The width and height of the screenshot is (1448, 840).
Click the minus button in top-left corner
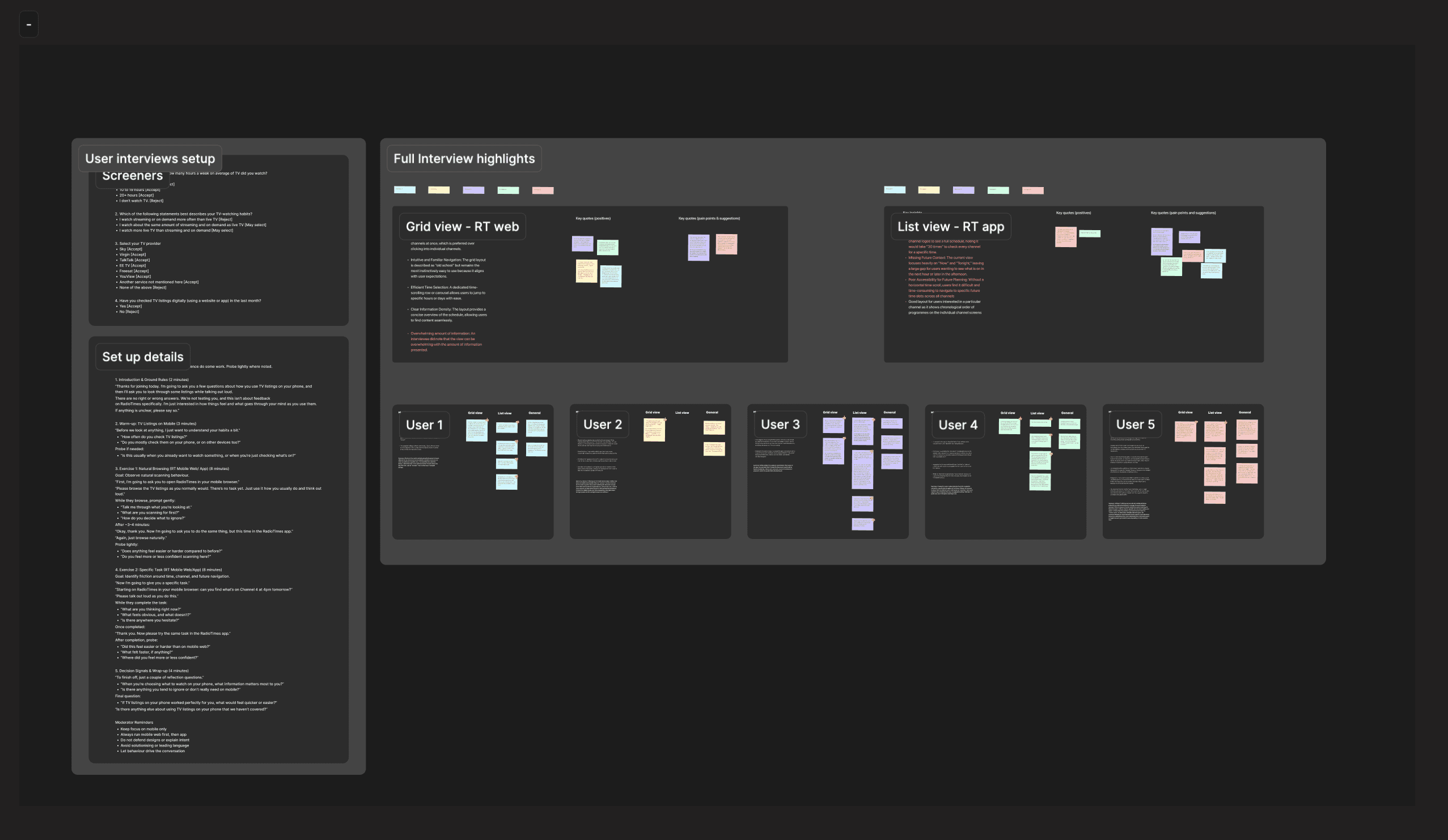29,25
